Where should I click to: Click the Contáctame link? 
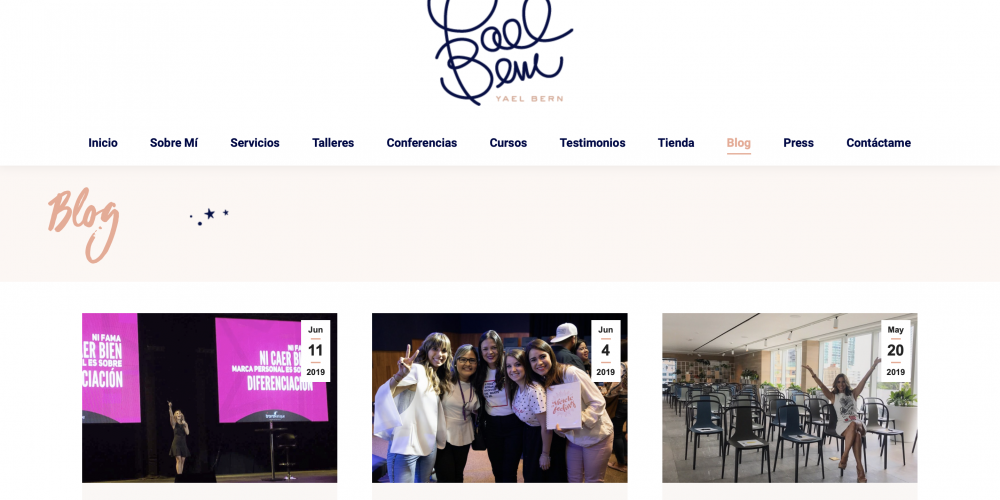point(878,143)
